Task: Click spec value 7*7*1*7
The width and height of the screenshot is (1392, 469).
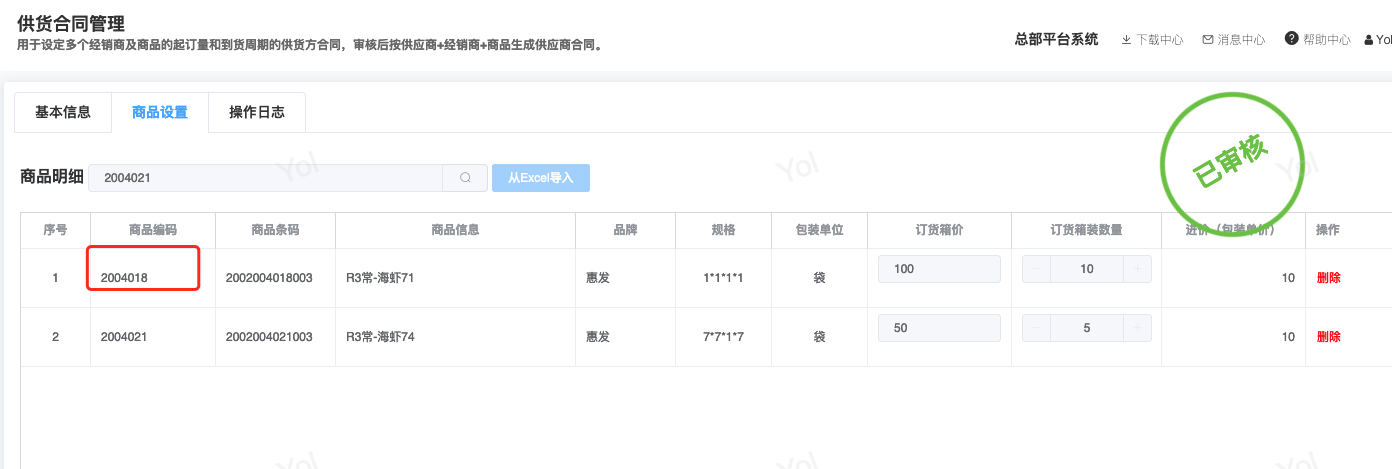Action: (x=723, y=337)
